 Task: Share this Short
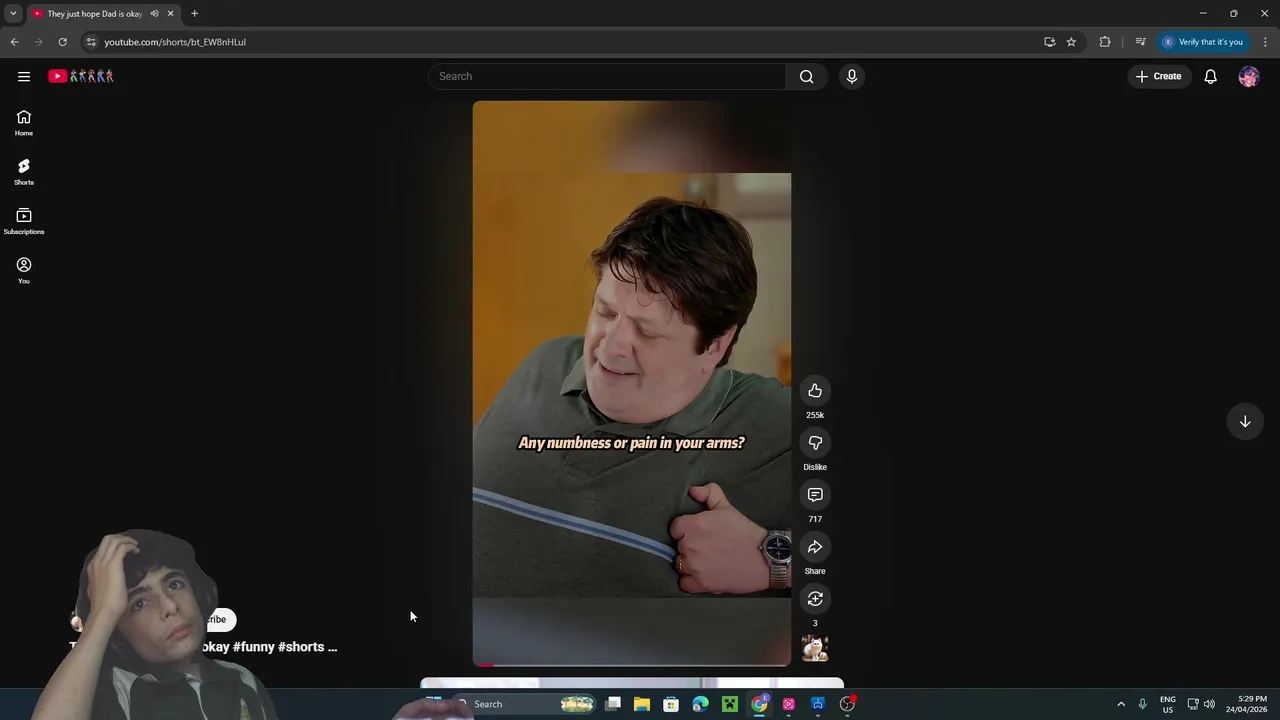click(x=815, y=547)
